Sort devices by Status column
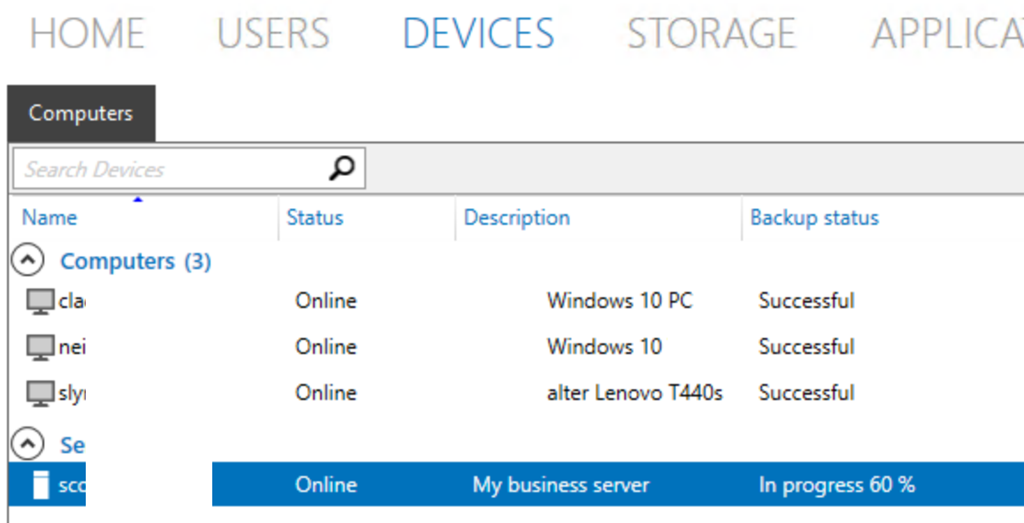This screenshot has width=1024, height=523. pyautogui.click(x=315, y=217)
